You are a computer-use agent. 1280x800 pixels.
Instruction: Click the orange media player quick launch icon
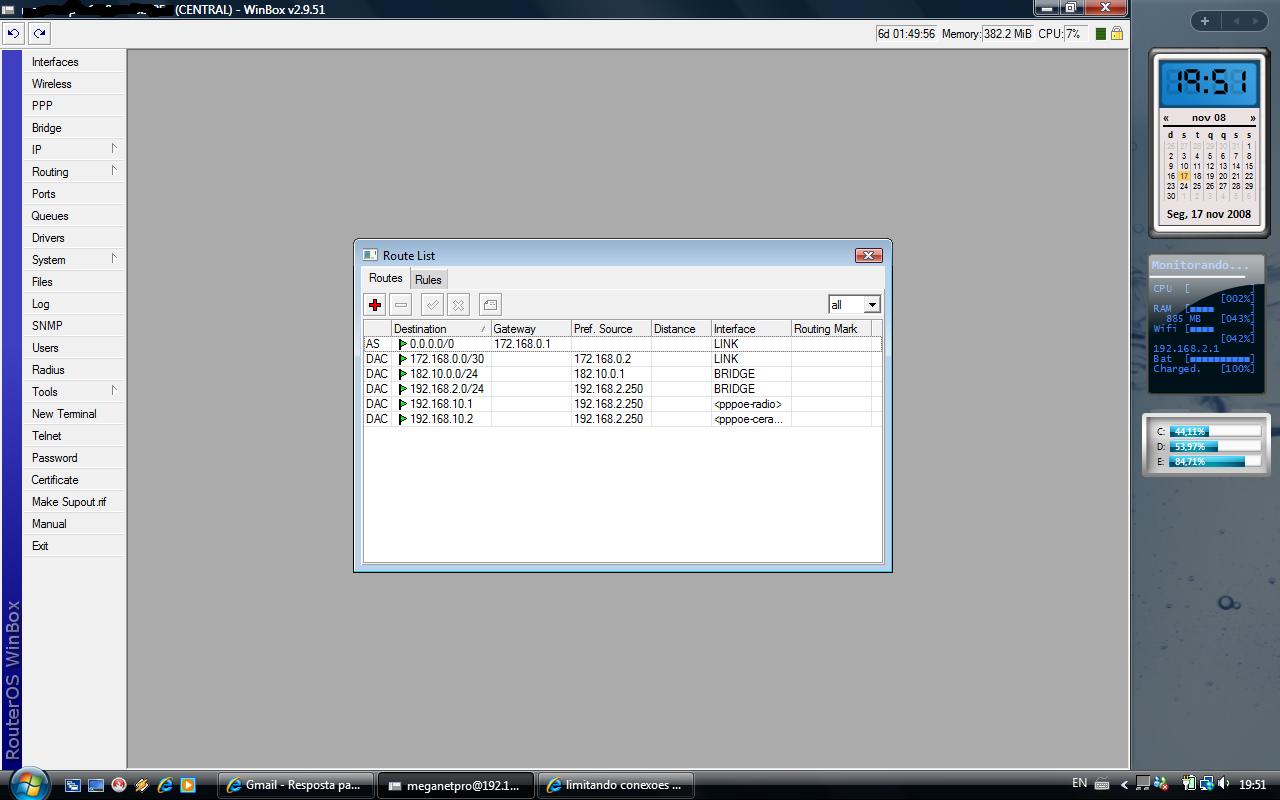[x=188, y=785]
